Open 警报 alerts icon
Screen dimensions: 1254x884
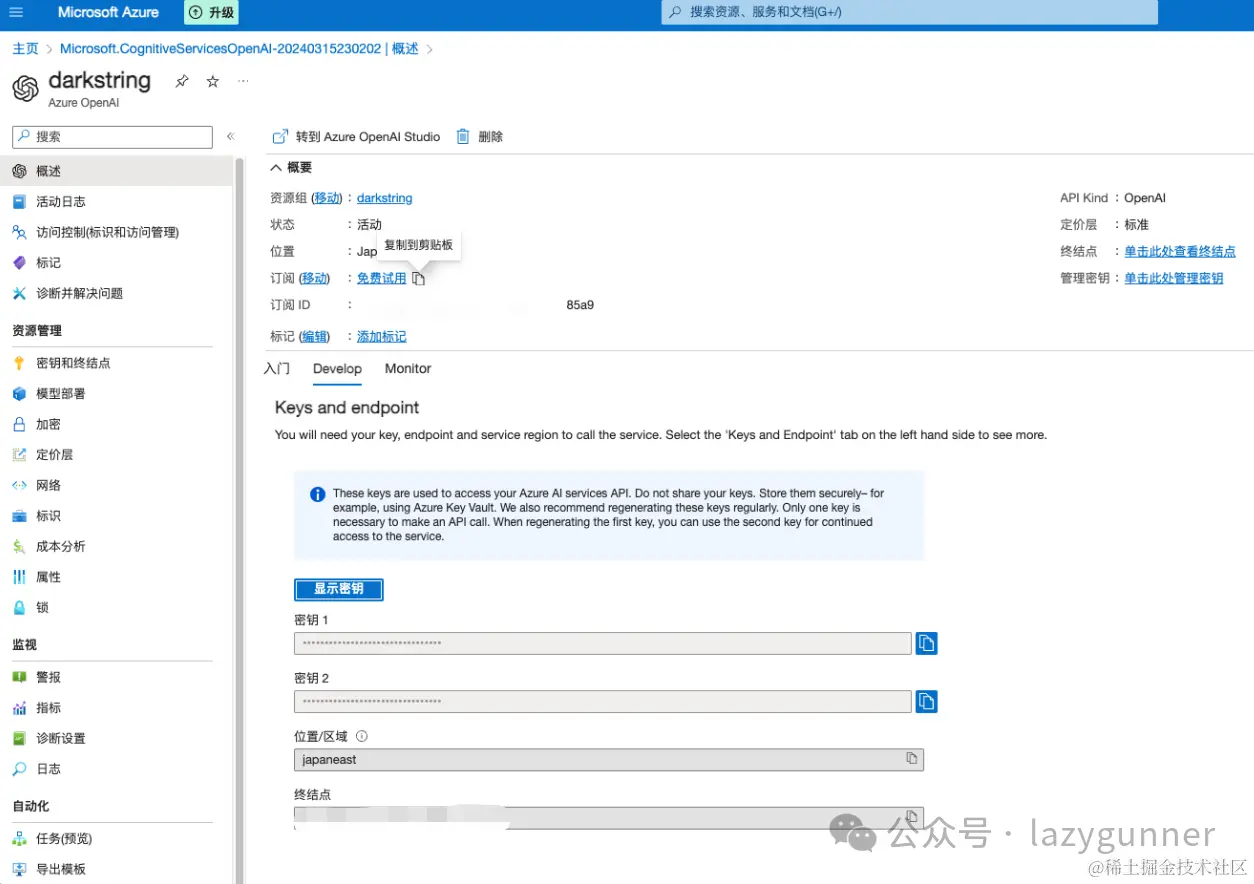point(19,677)
